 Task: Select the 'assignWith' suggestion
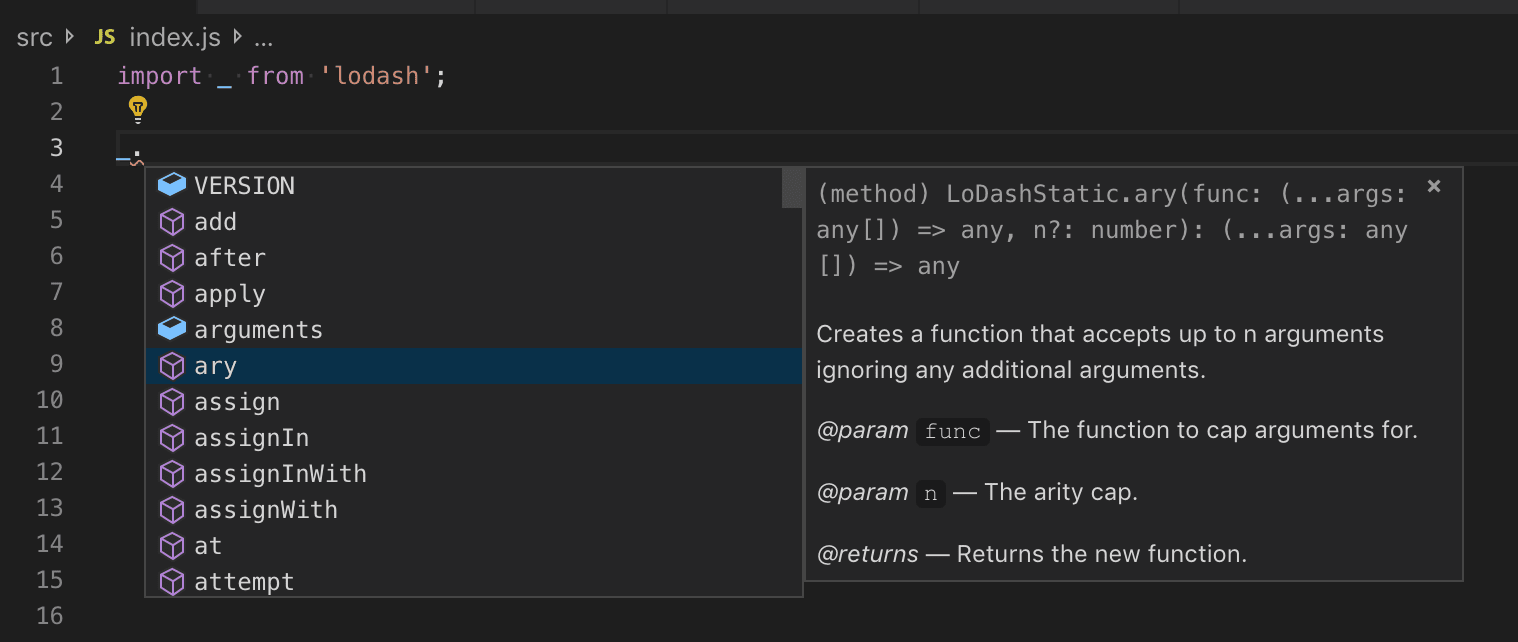point(266,508)
